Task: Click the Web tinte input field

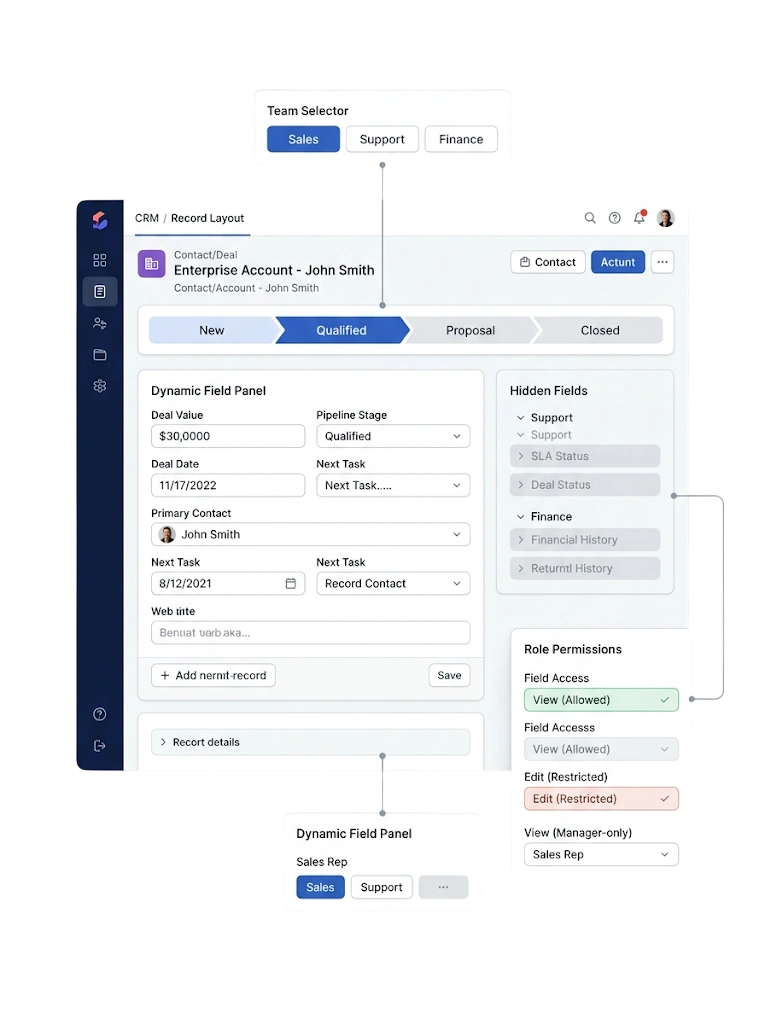Action: [310, 632]
